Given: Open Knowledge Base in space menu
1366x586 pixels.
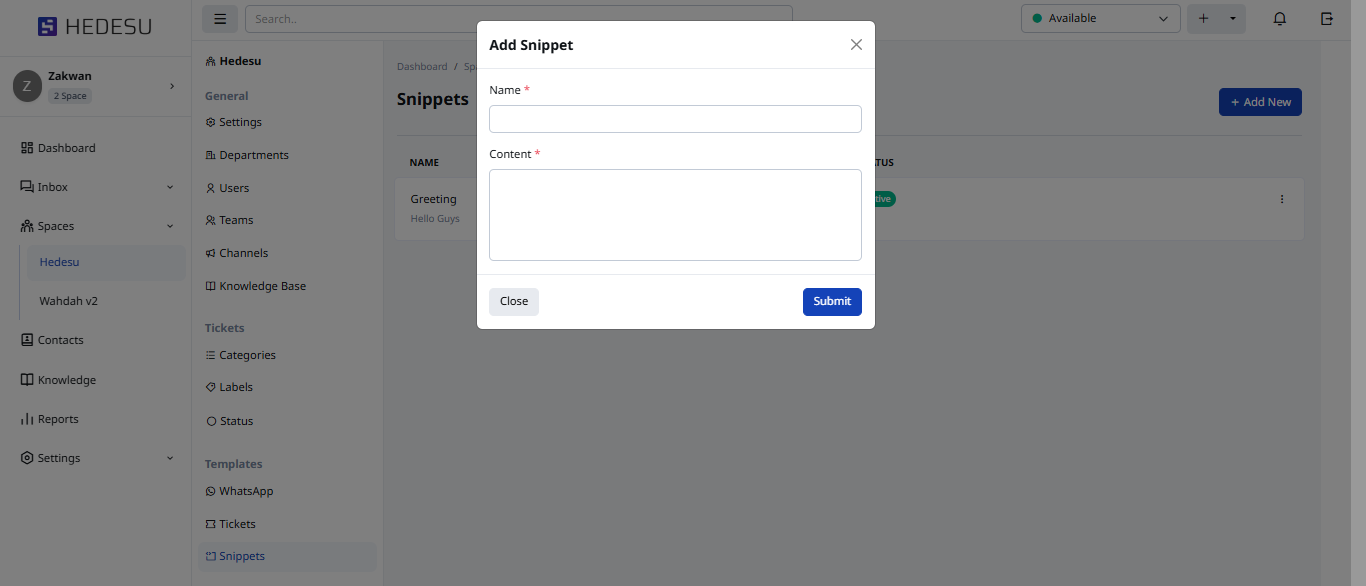Looking at the screenshot, I should click(x=262, y=286).
